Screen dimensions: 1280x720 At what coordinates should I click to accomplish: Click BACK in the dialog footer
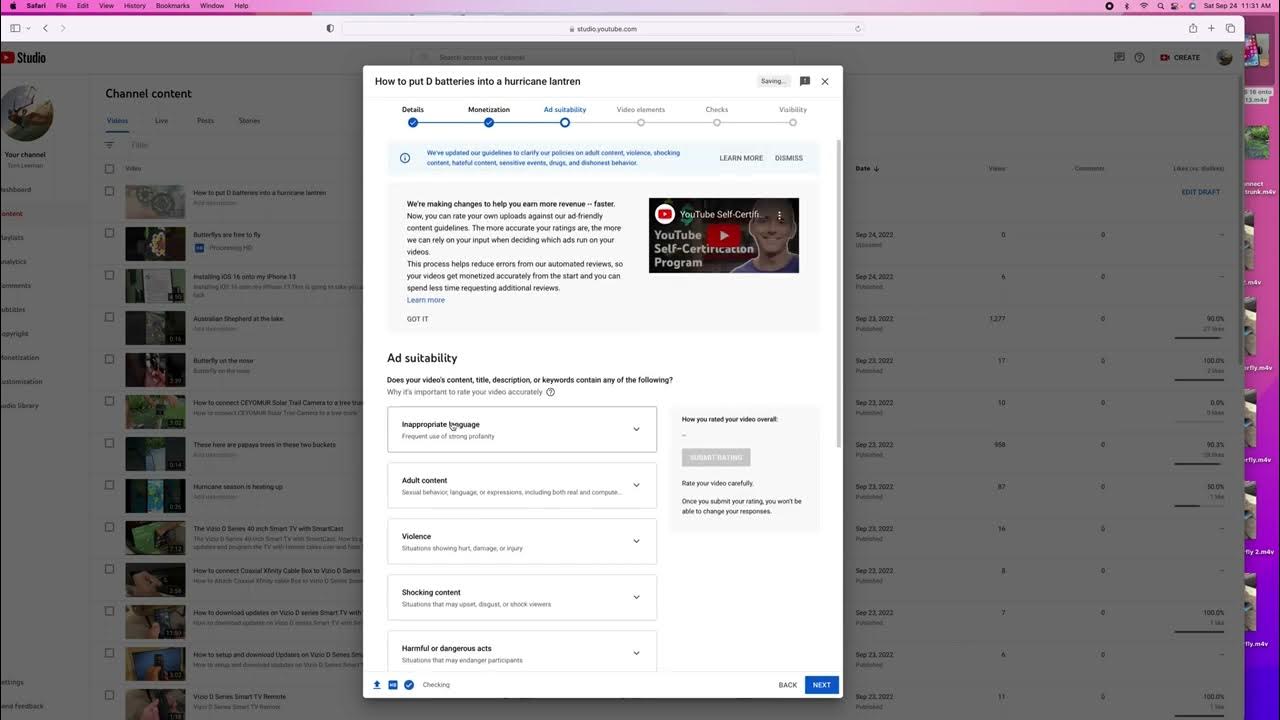pyautogui.click(x=788, y=685)
